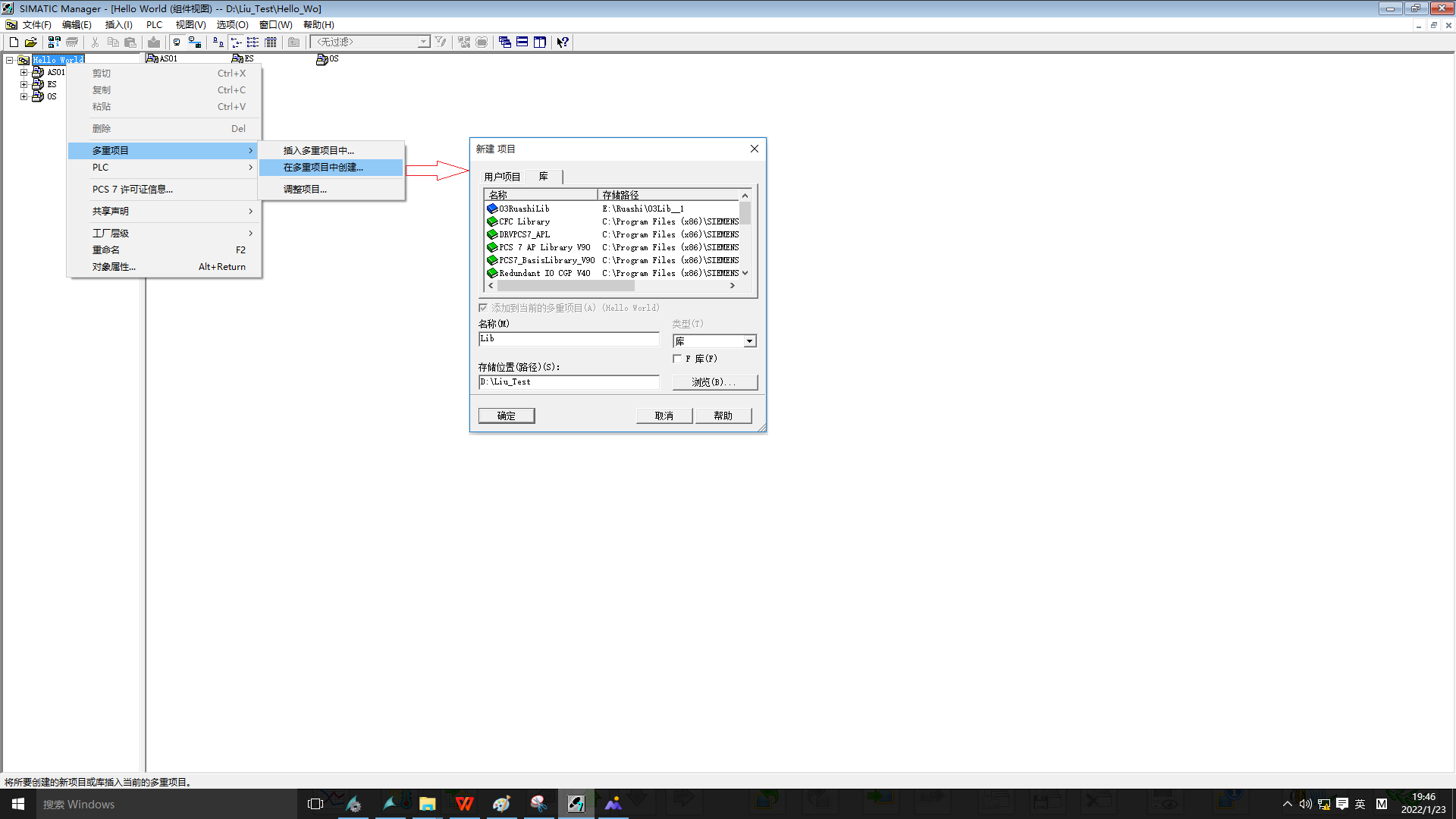The height and width of the screenshot is (819, 1456).
Task: Click the 确定 button in dialog
Action: (506, 416)
